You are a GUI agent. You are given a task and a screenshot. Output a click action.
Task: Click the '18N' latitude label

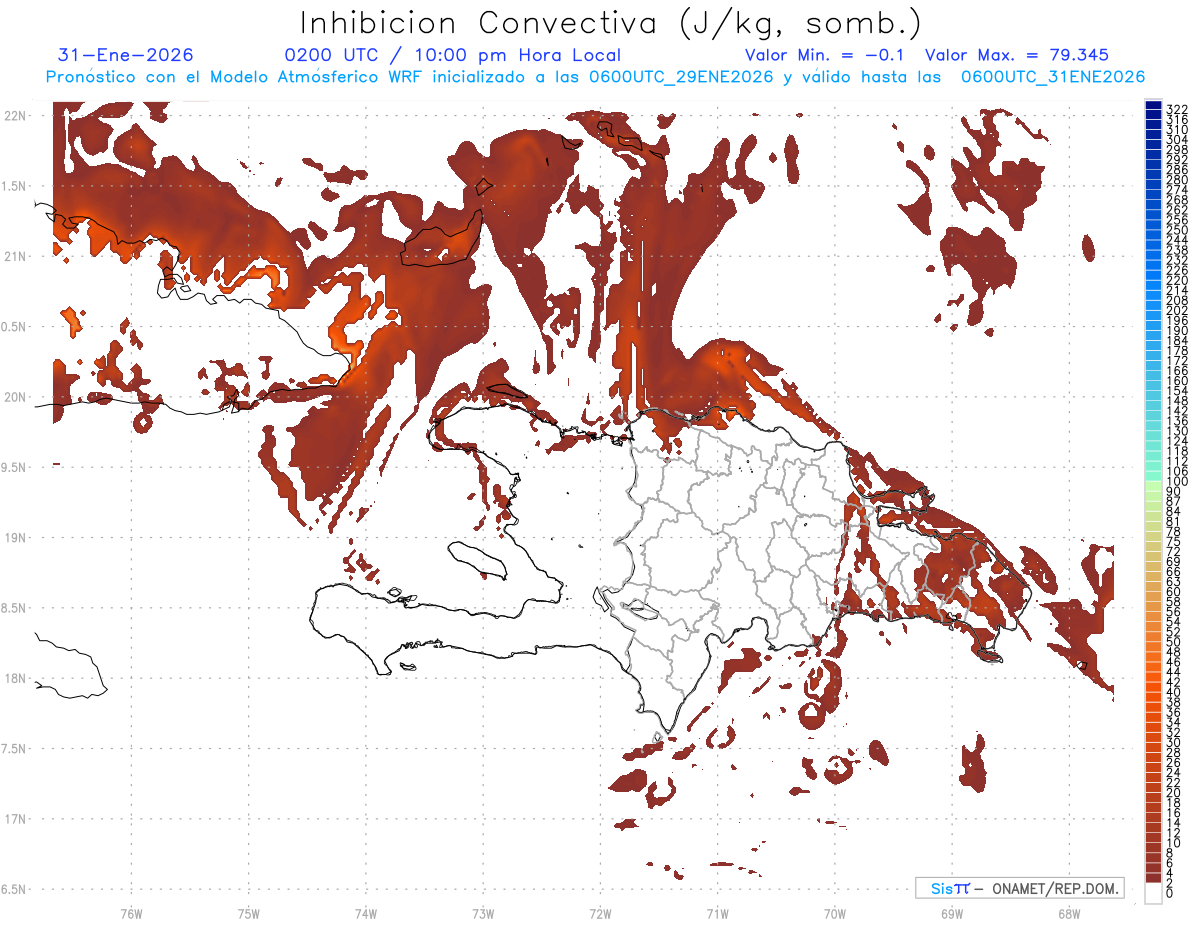point(14,679)
